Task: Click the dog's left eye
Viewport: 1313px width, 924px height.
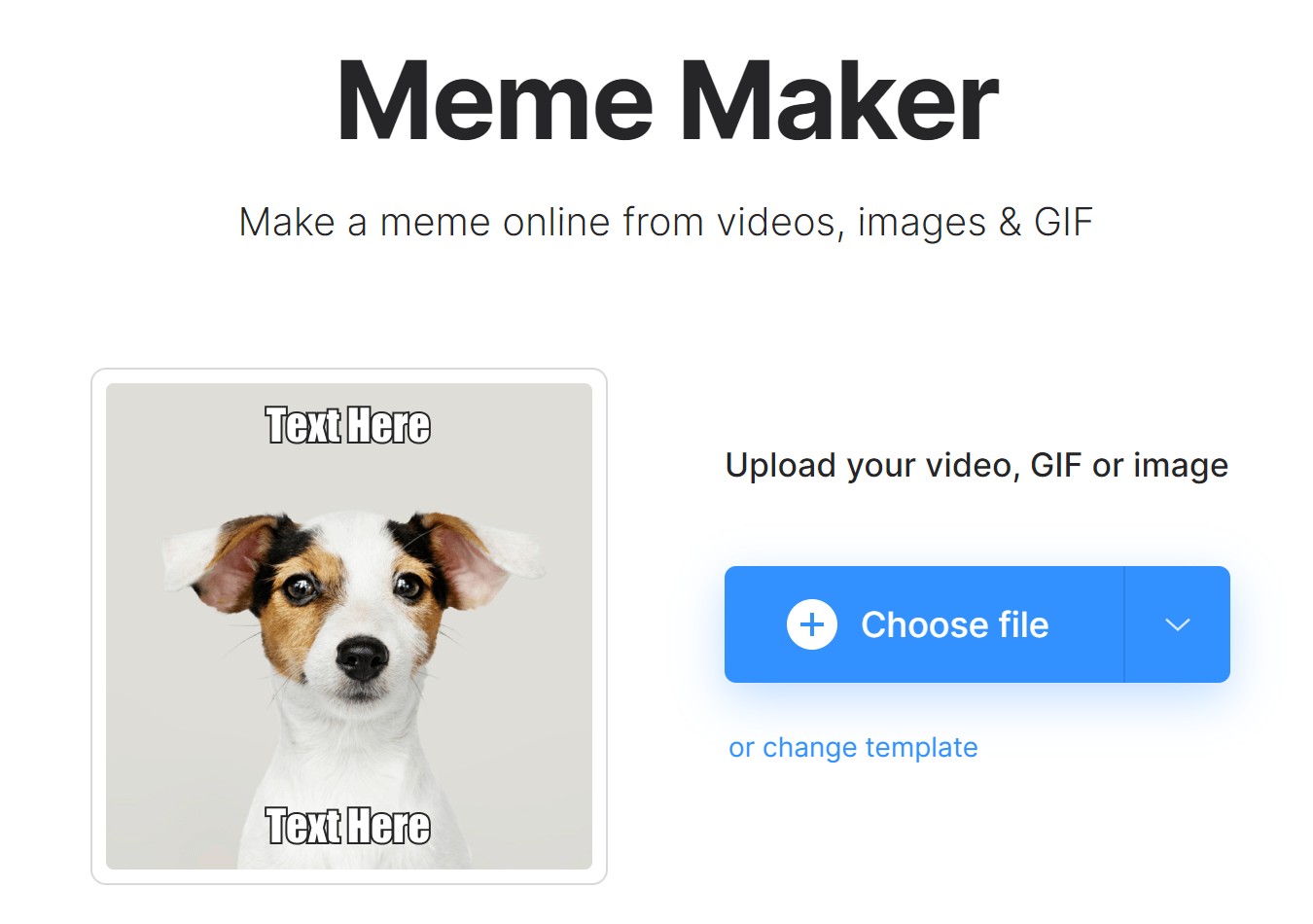Action: point(300,587)
